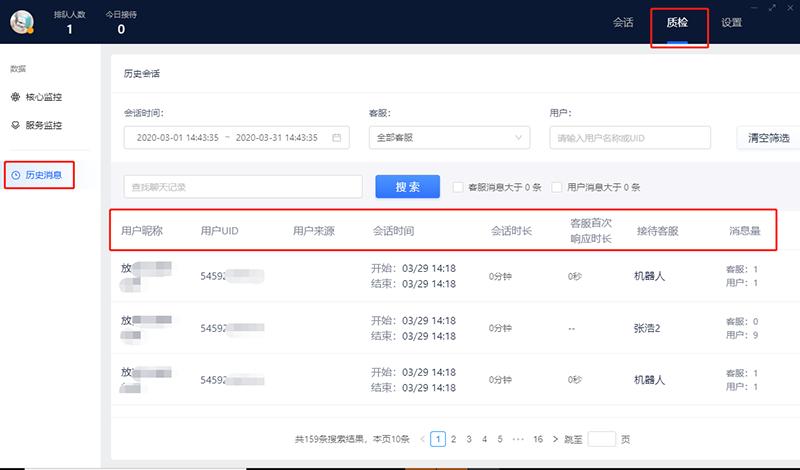Click the pagination ellipsis to jump pages
The height and width of the screenshot is (470, 800).
pyautogui.click(x=518, y=438)
